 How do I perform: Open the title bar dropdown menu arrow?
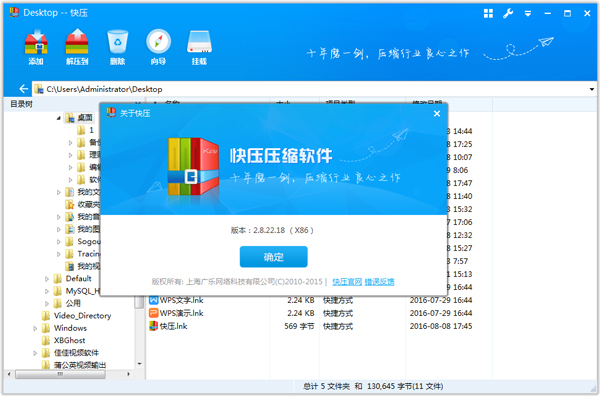coord(528,14)
